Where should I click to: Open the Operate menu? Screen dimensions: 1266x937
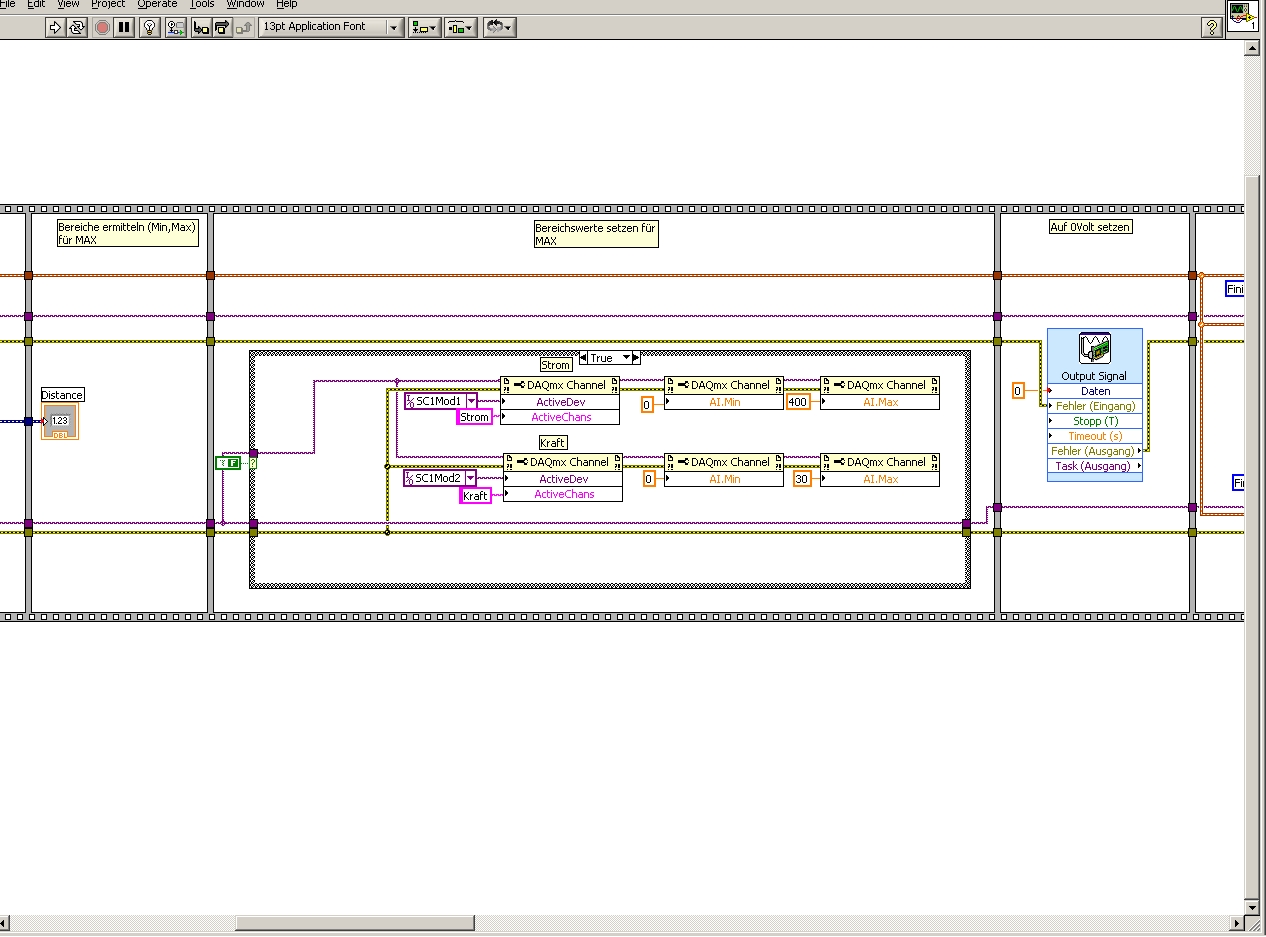157,4
